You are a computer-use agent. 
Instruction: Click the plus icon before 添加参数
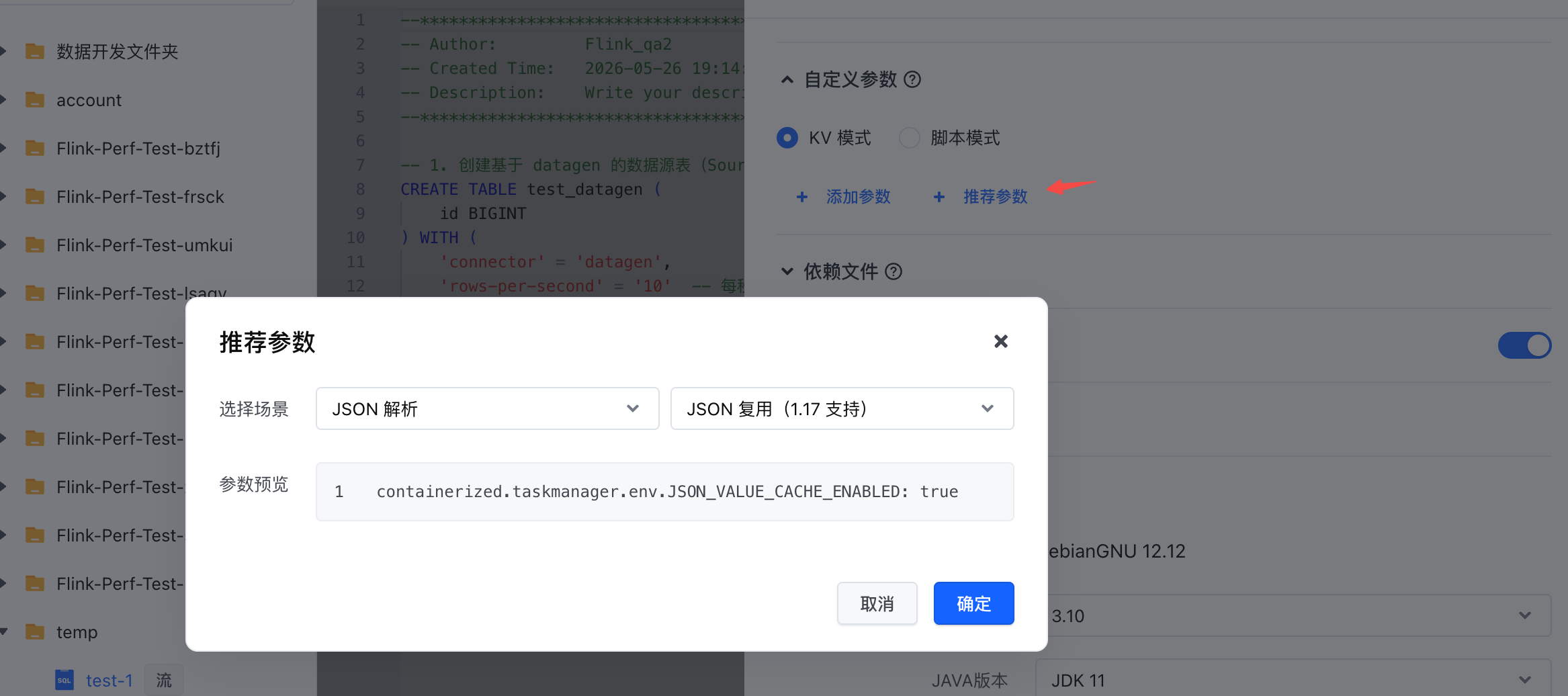click(x=802, y=197)
